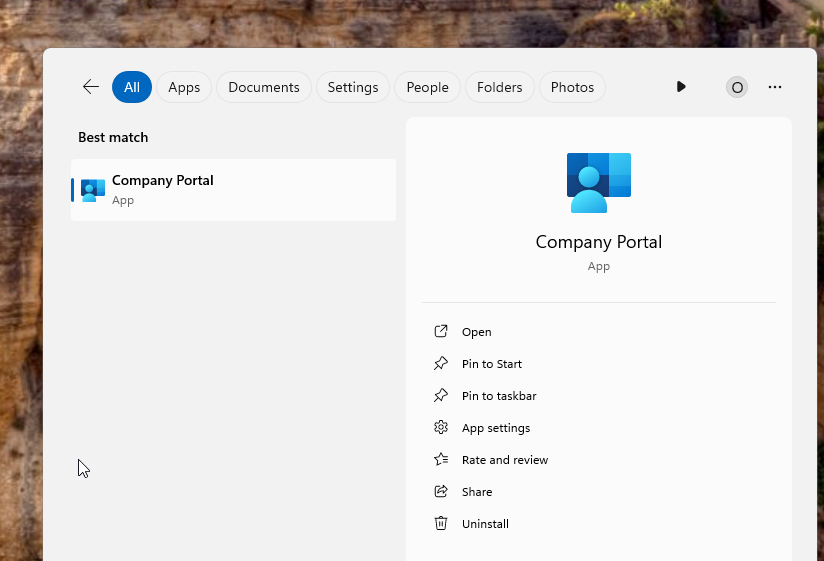Switch to the Apps filter tab
Viewport: 824px width, 561px height.
(x=184, y=87)
